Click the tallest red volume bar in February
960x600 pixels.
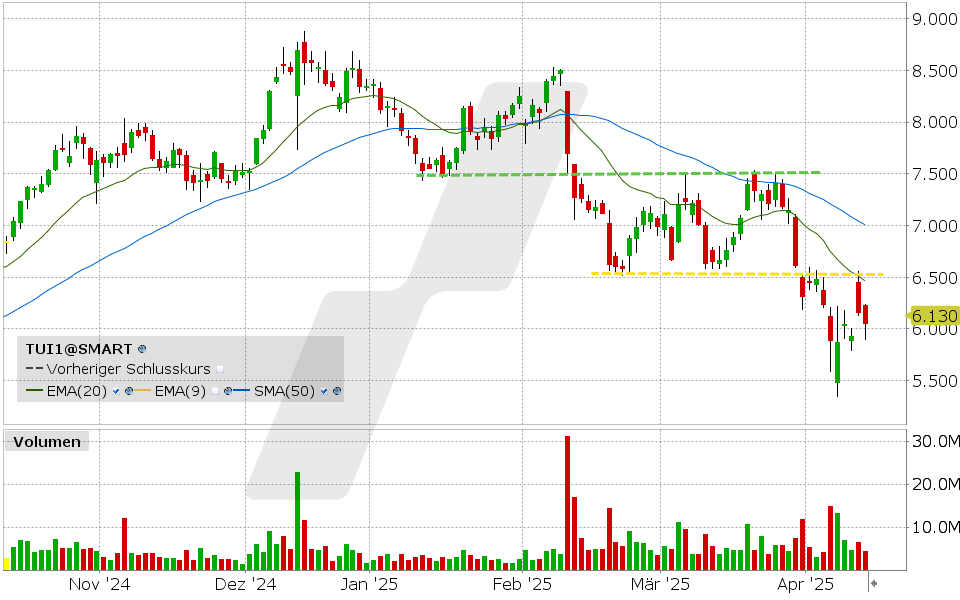pos(568,503)
